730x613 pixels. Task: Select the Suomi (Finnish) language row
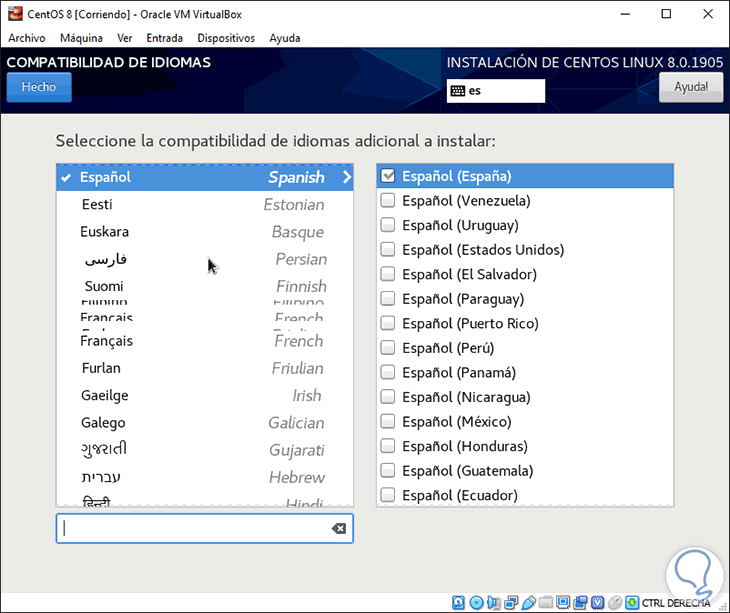click(x=205, y=286)
